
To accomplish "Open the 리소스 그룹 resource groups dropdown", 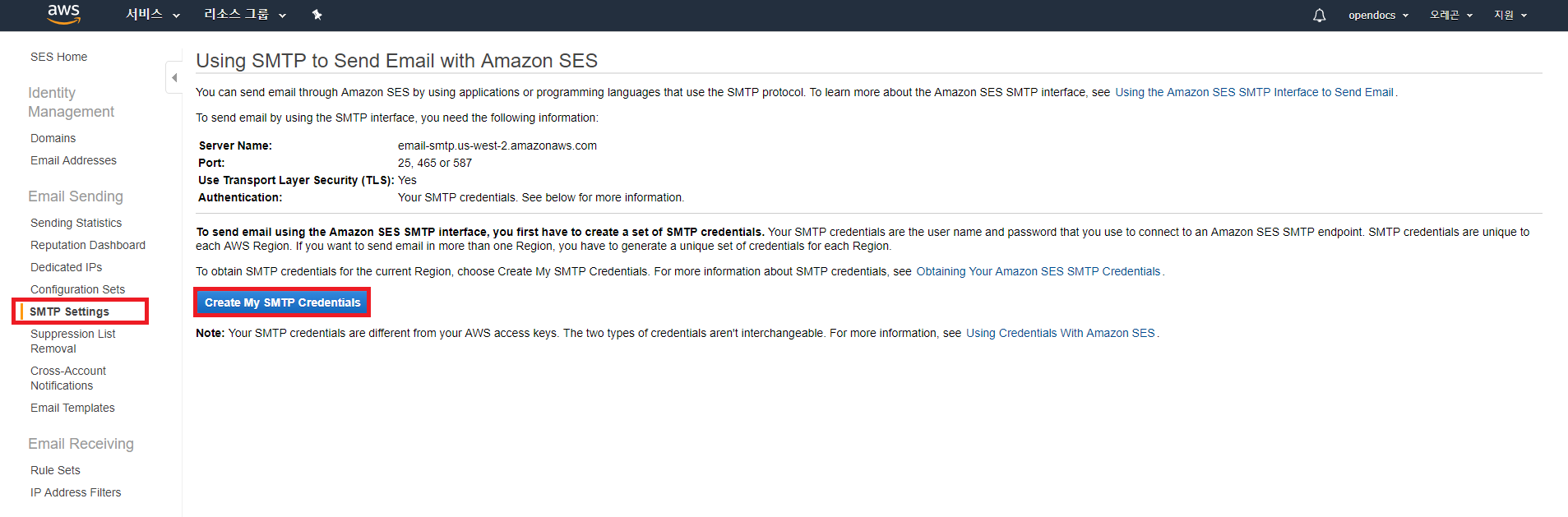I will click(245, 15).
